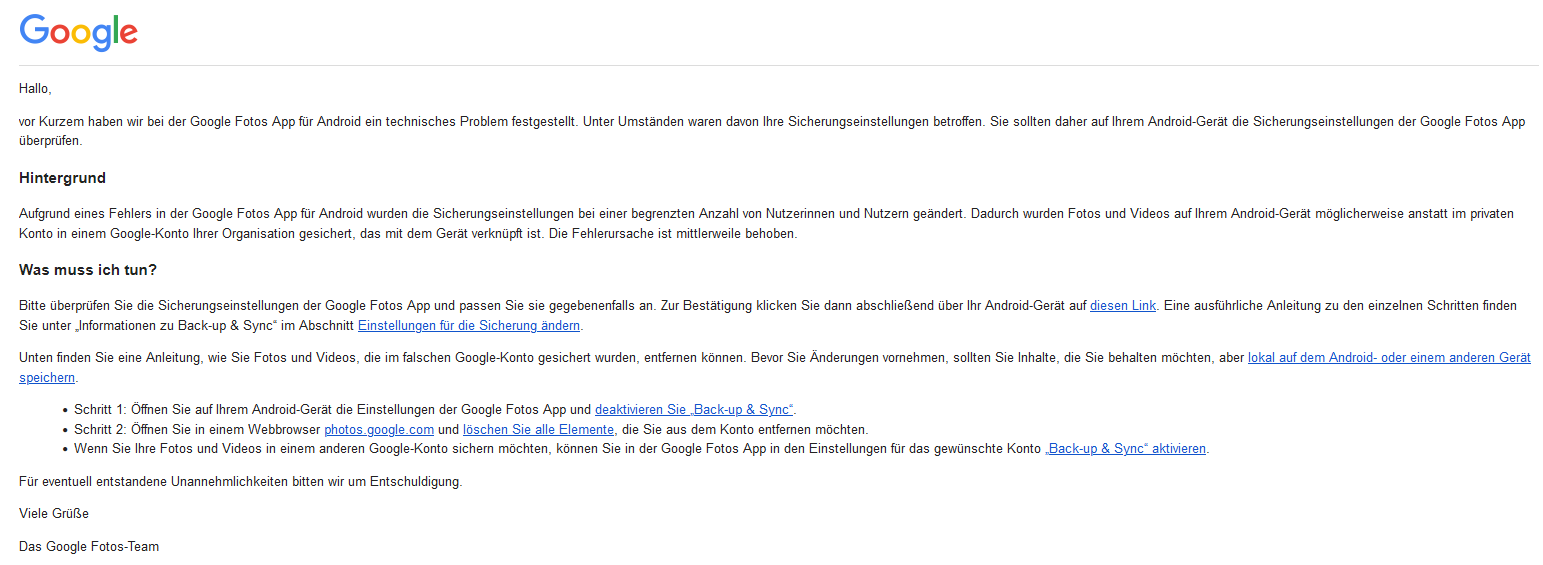This screenshot has width=1543, height=565.
Task: Click the "speichern" link continuation
Action: coord(47,377)
